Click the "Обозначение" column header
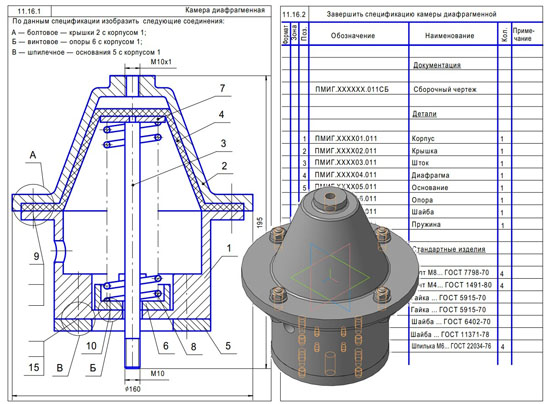Screen dimensions: 550x404 click(353, 35)
